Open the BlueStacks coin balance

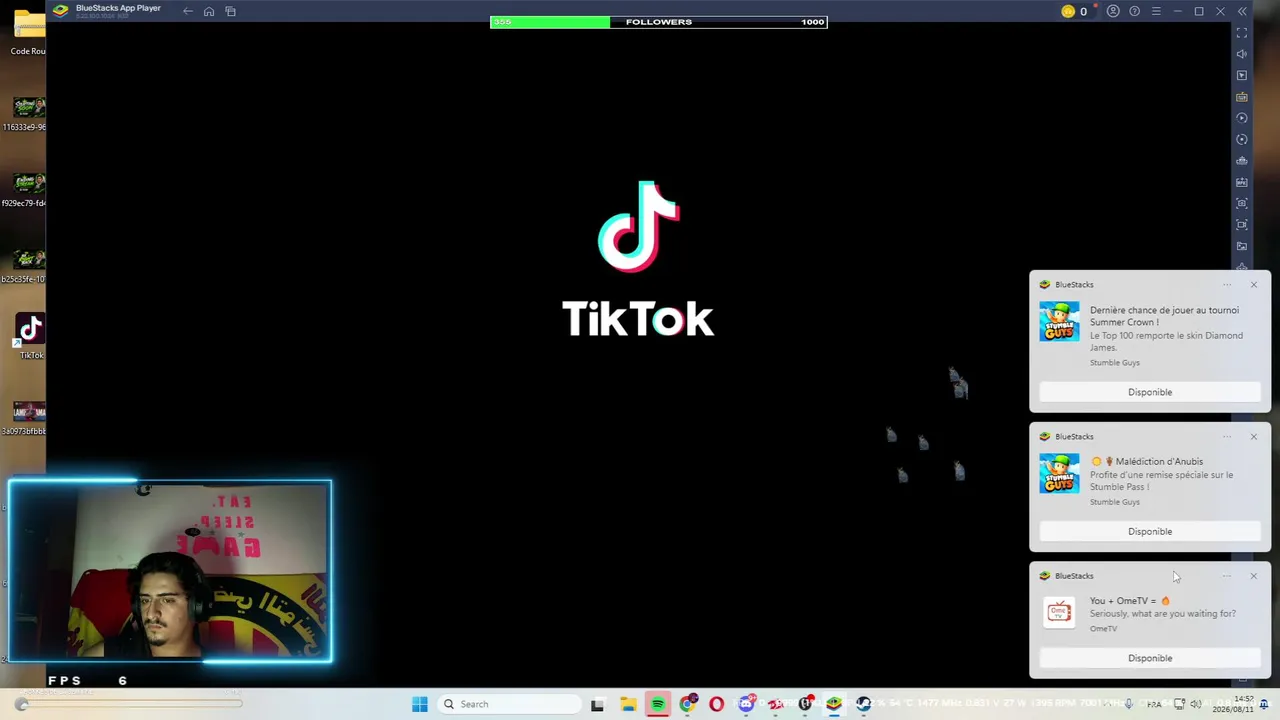point(1075,11)
